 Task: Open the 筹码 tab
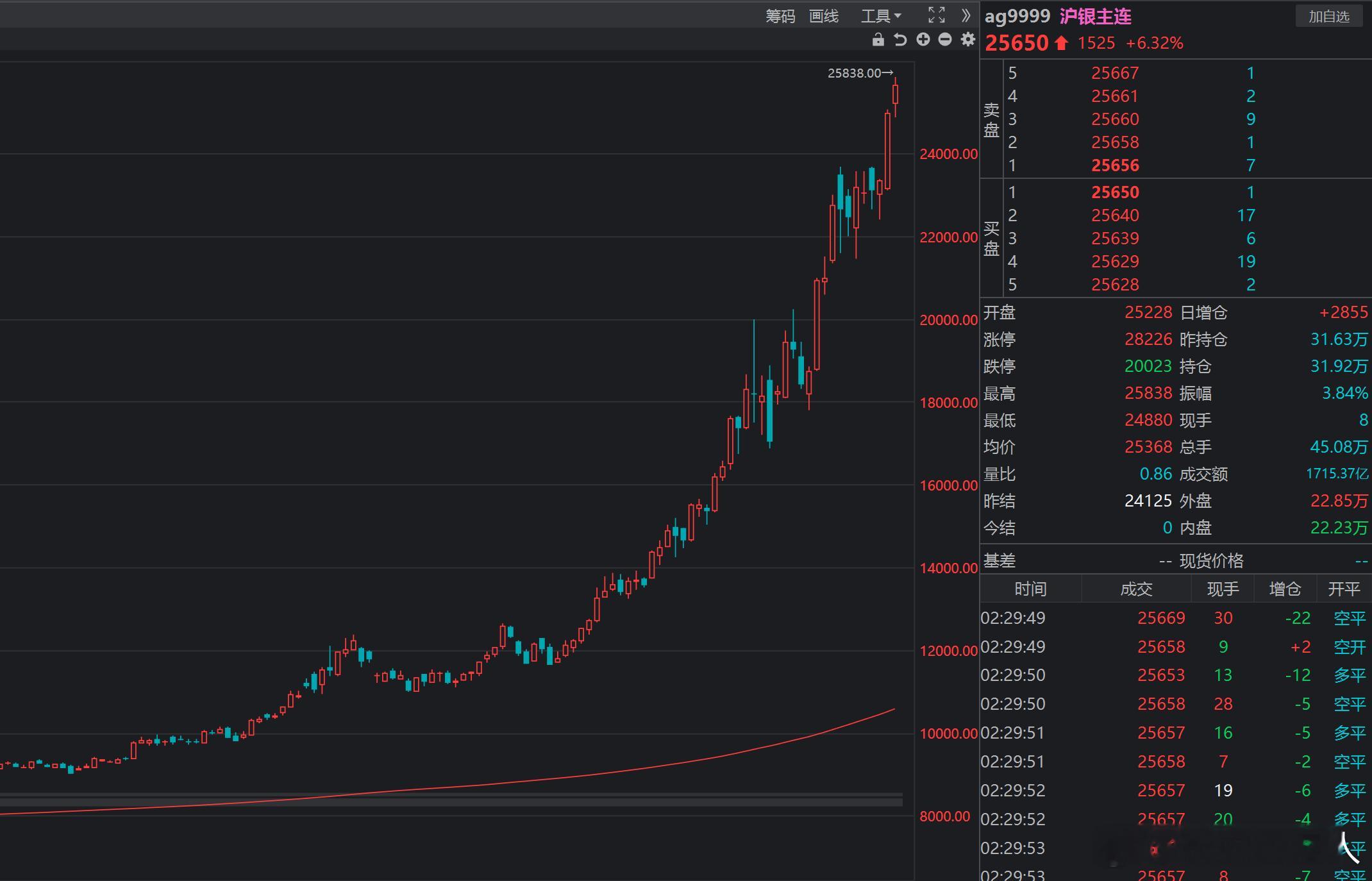(x=780, y=16)
